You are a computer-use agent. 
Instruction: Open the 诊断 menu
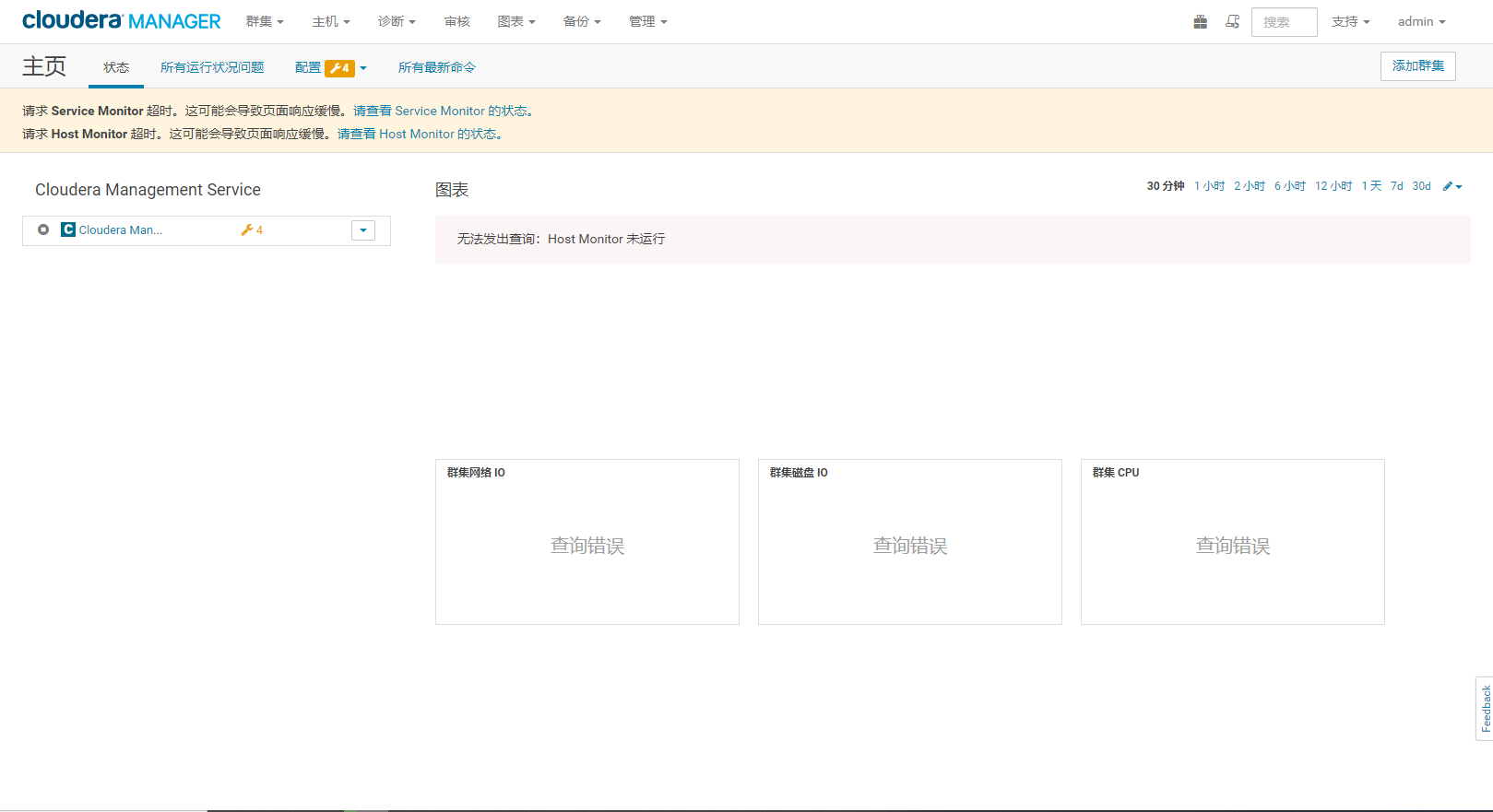397,21
